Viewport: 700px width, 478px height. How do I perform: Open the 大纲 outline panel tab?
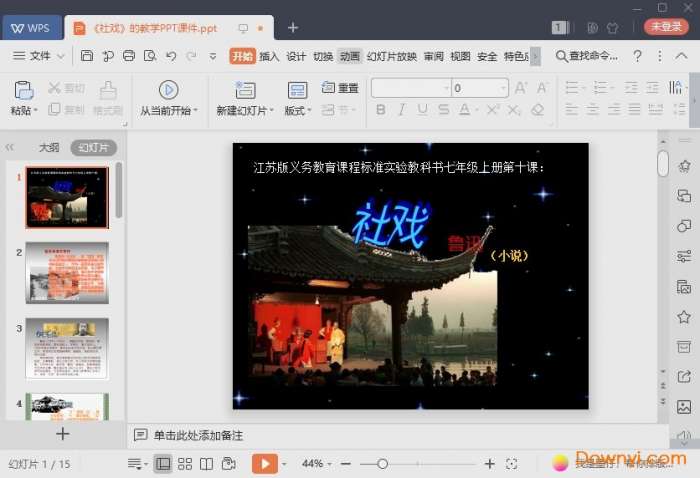tap(49, 147)
